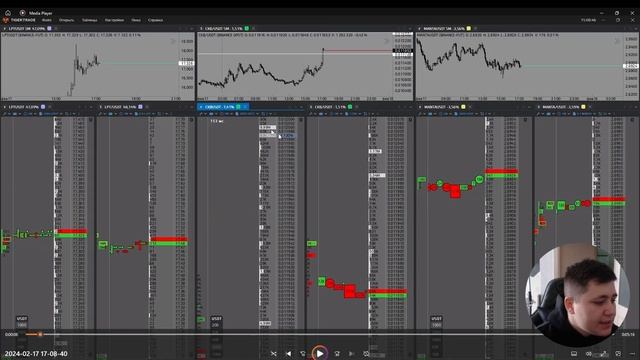This screenshot has width=640, height=360.
Task: Open the Справка menu
Action: (156, 20)
